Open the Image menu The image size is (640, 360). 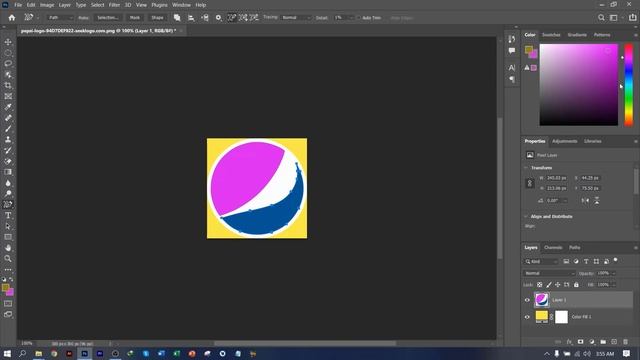47,5
